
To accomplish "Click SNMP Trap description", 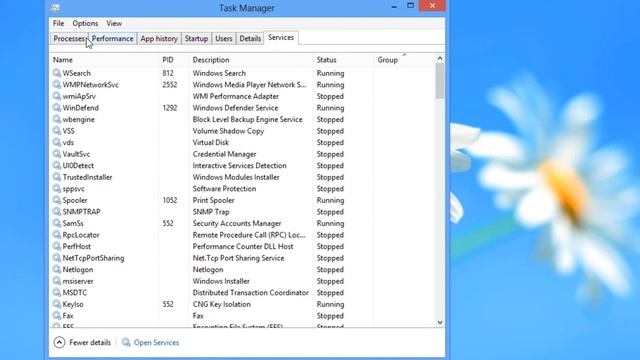I will 211,212.
